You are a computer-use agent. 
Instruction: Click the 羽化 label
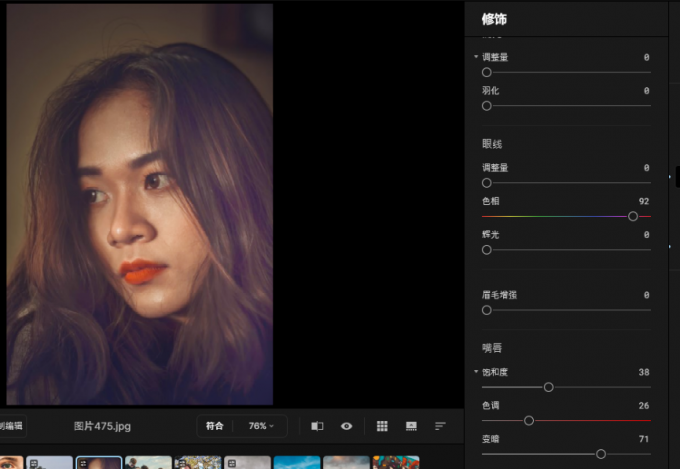(x=490, y=91)
